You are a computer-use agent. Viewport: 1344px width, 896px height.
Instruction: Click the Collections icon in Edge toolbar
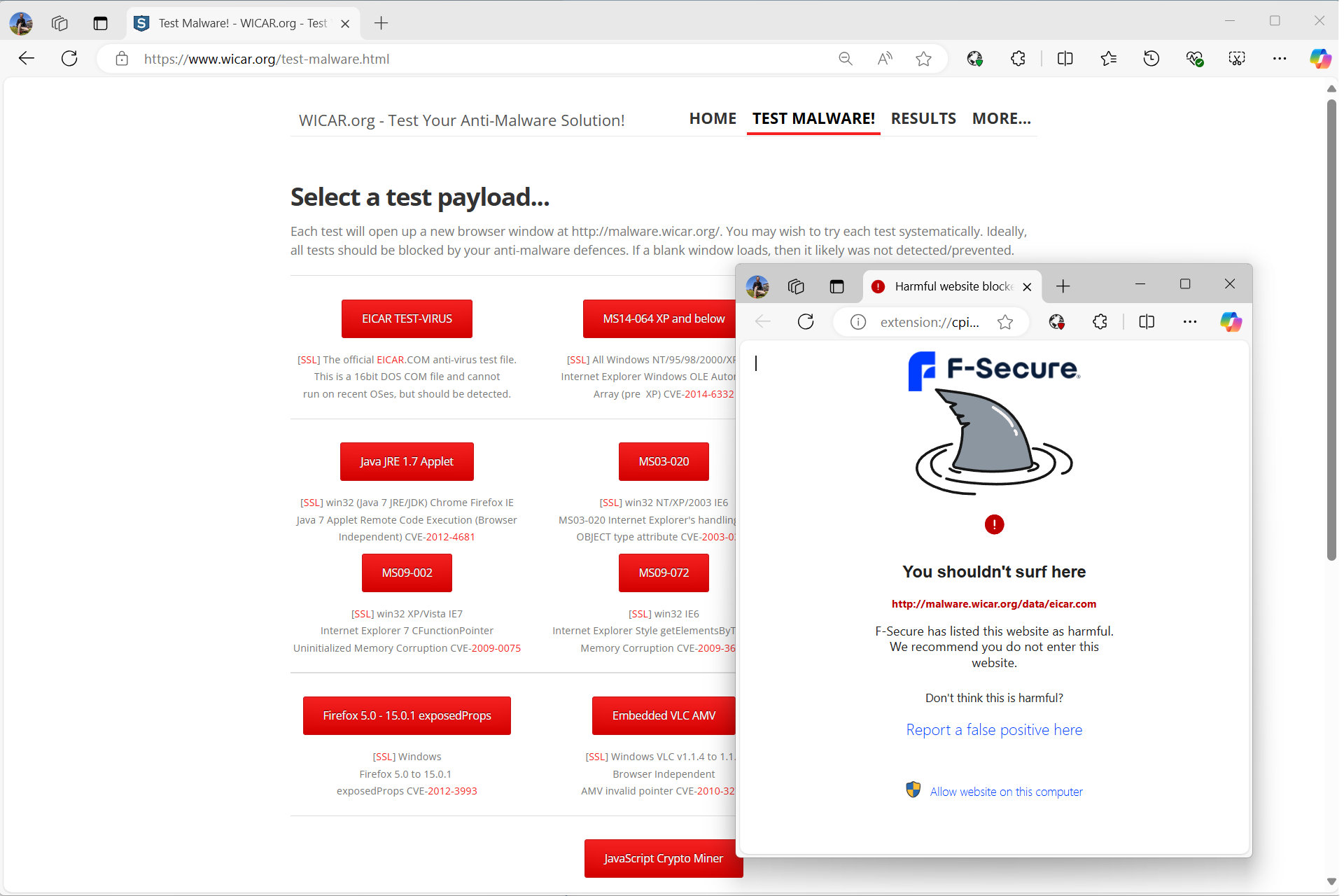point(1109,58)
